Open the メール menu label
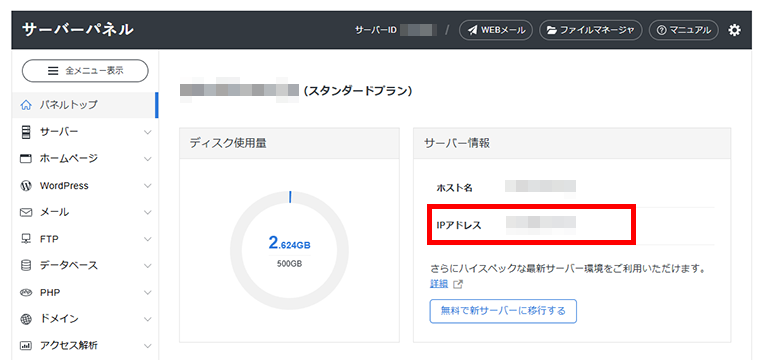760x360 pixels. 54,212
